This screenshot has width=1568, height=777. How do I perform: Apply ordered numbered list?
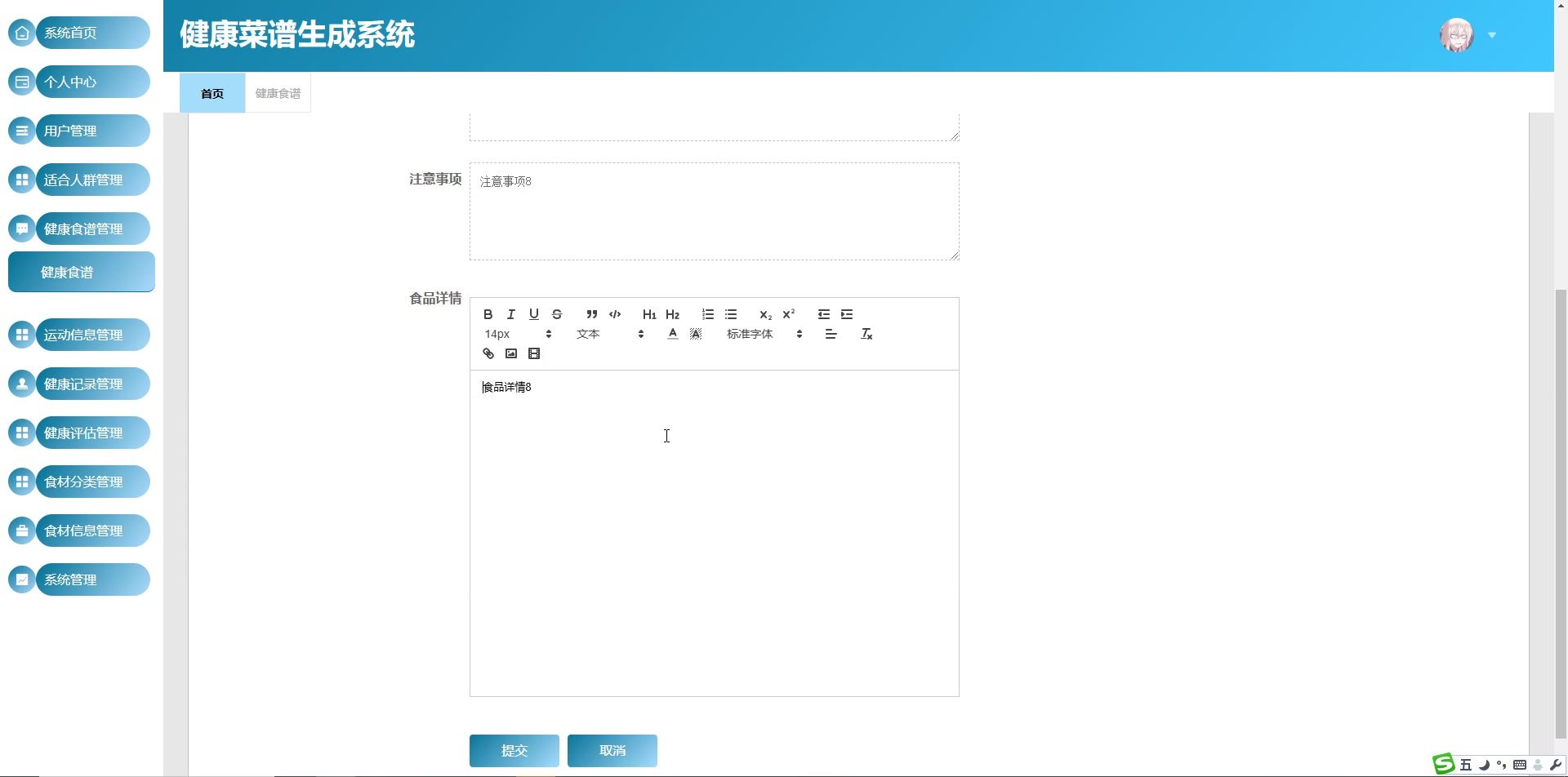pyautogui.click(x=707, y=314)
